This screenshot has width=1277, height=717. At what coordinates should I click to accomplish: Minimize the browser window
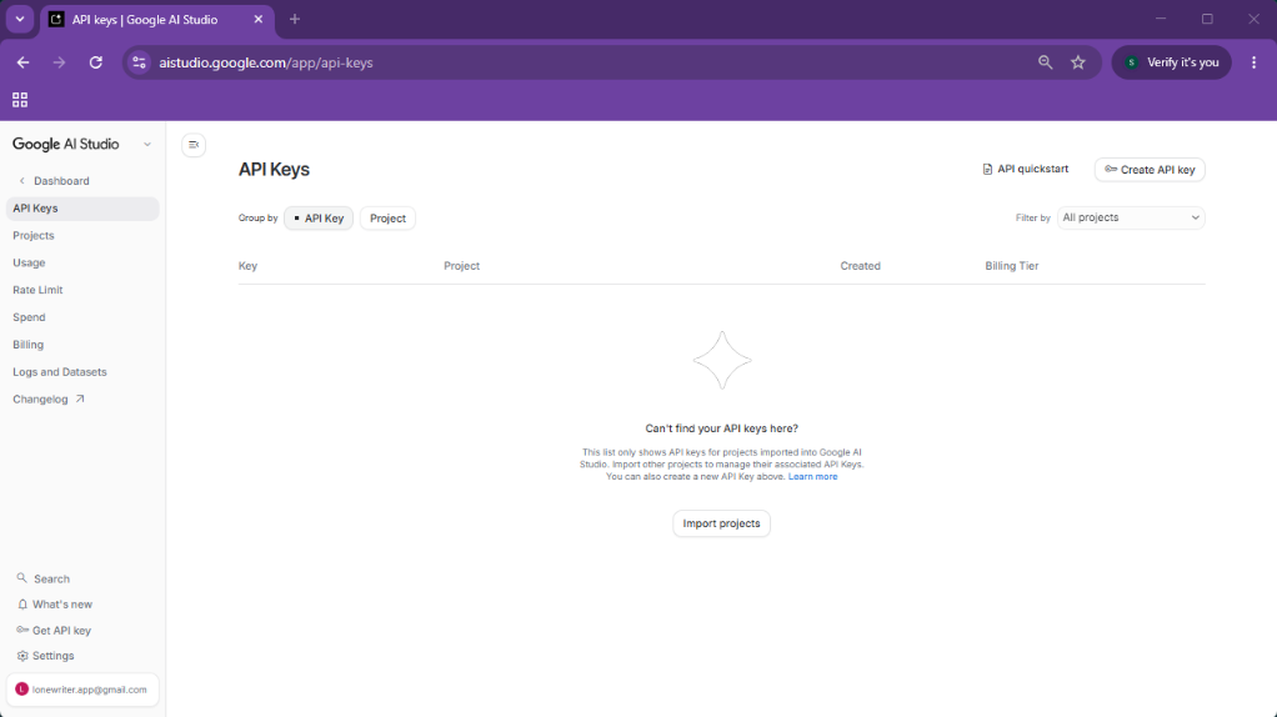(x=1161, y=19)
